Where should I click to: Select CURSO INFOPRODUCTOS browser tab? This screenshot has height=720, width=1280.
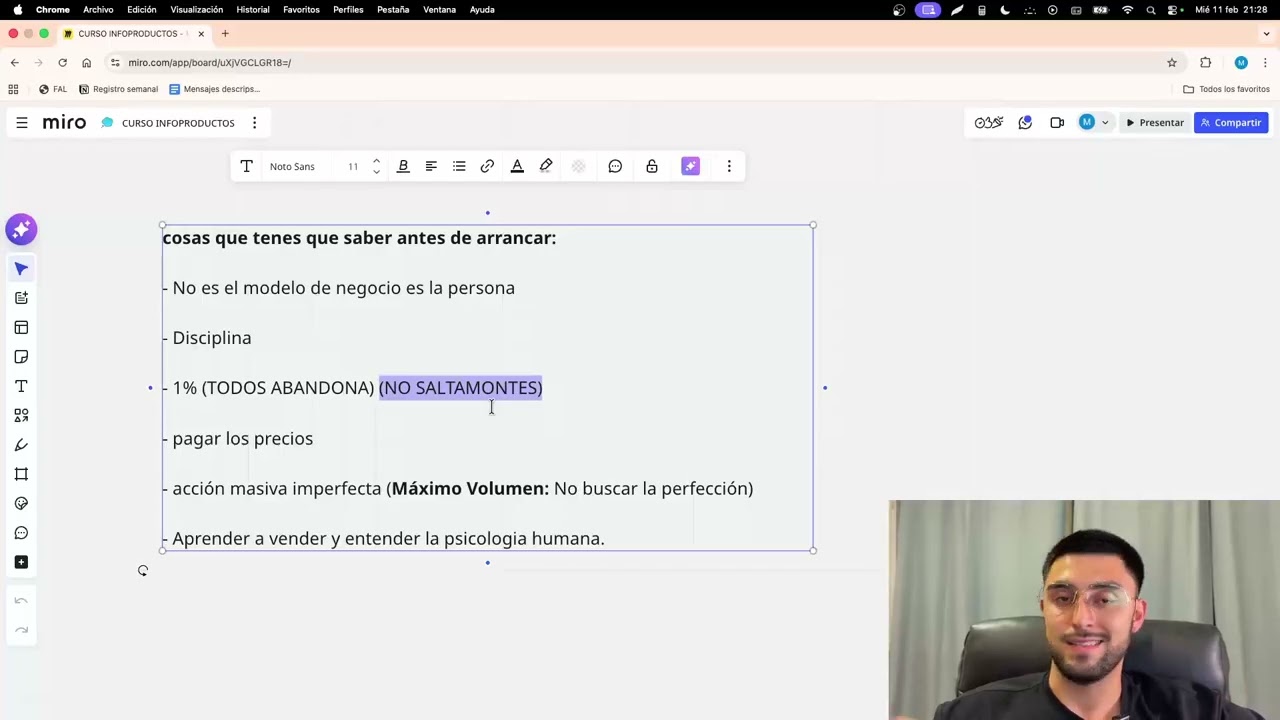pos(132,33)
